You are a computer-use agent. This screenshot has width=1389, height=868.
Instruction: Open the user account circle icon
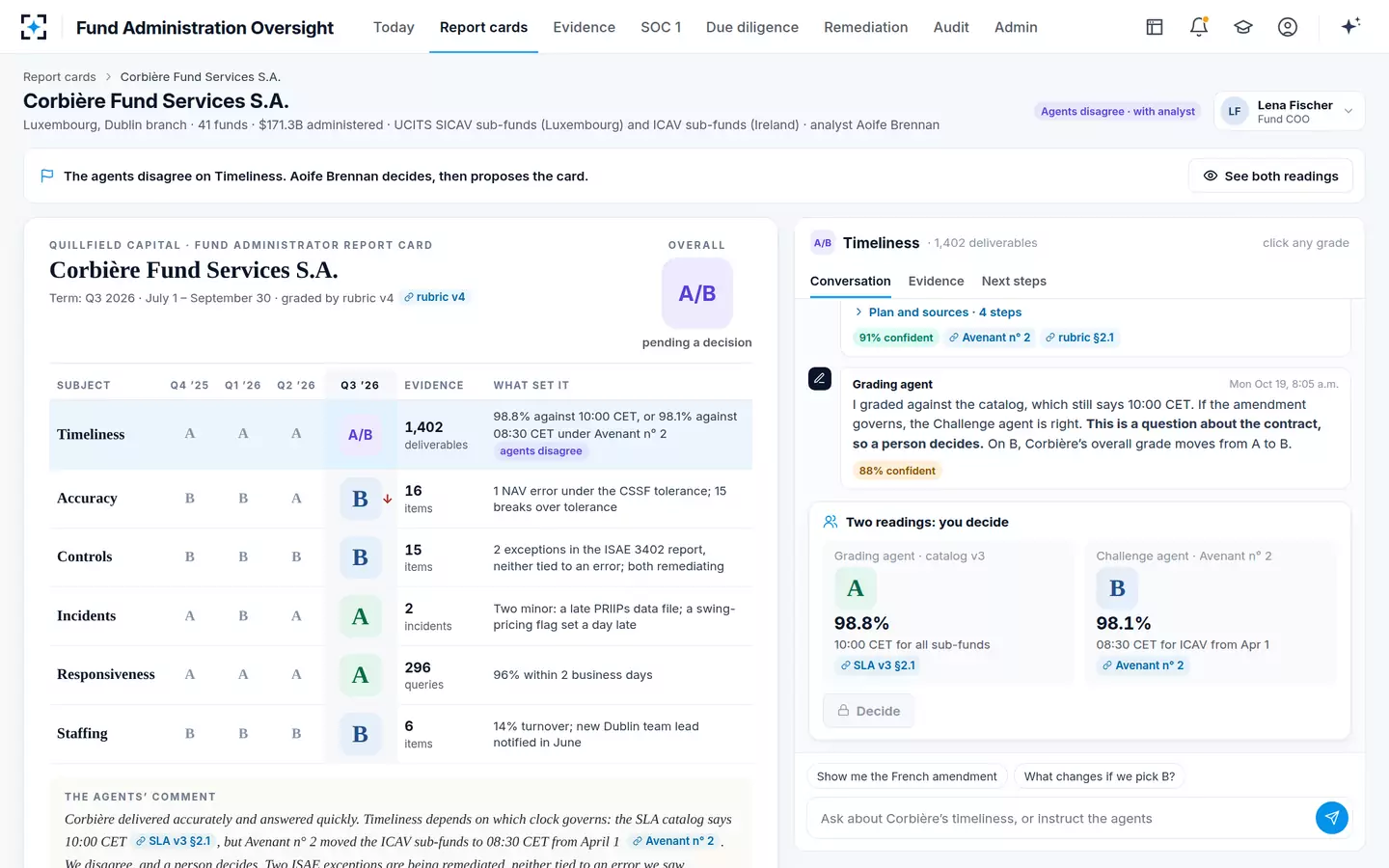[1288, 27]
